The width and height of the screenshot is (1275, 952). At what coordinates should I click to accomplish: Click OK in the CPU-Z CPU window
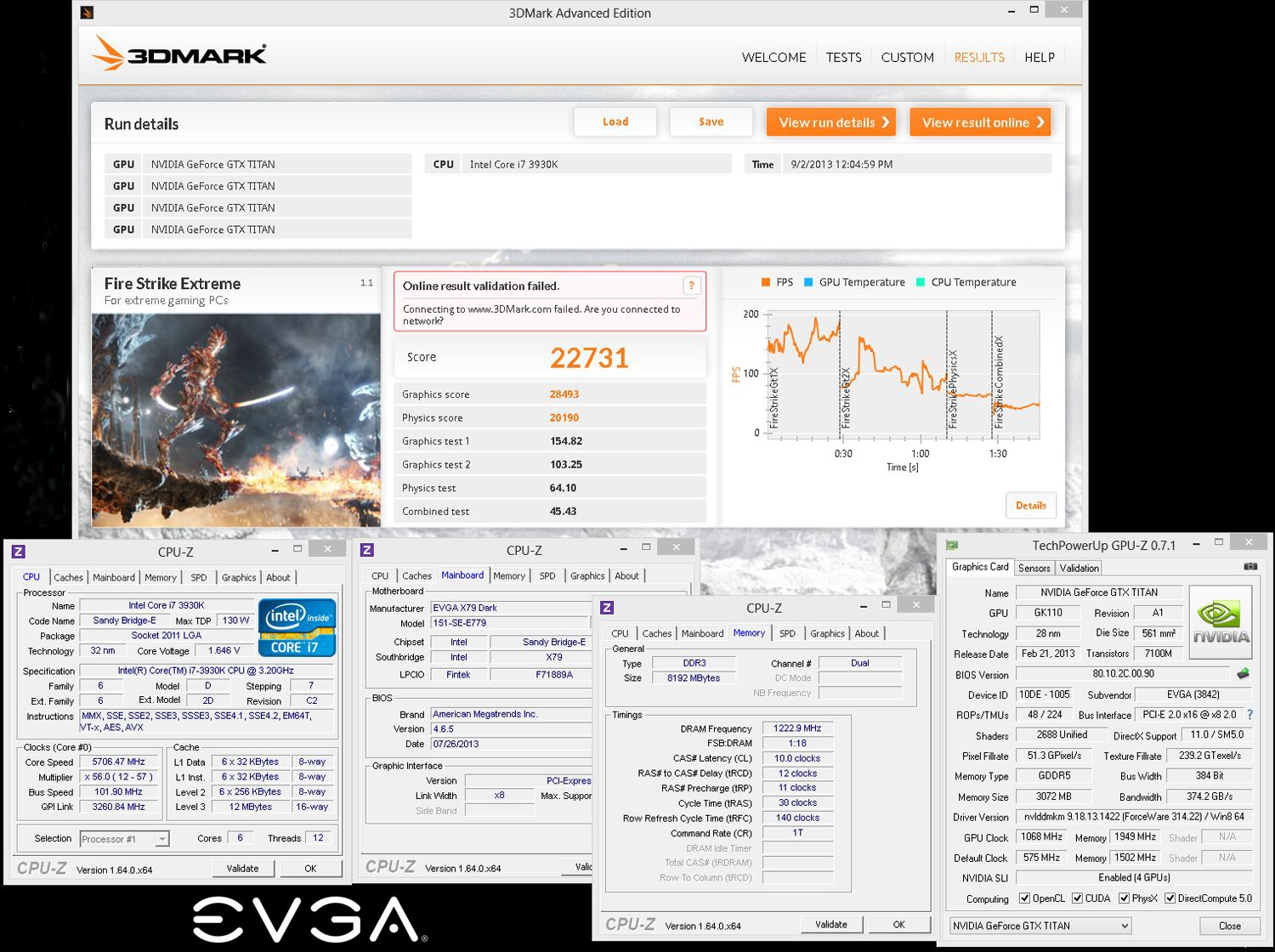tap(310, 868)
